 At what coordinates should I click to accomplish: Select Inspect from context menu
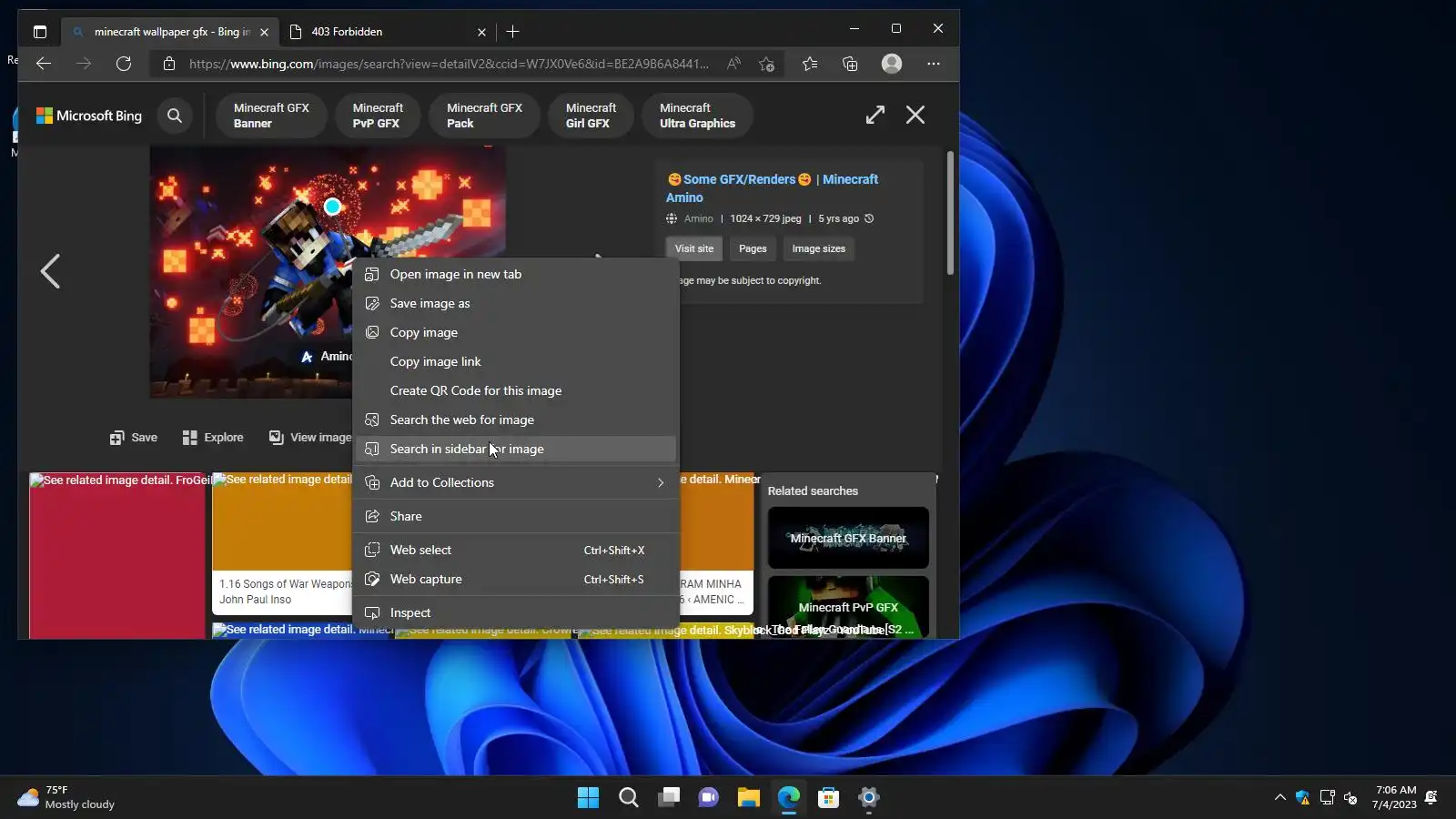[x=517, y=612]
